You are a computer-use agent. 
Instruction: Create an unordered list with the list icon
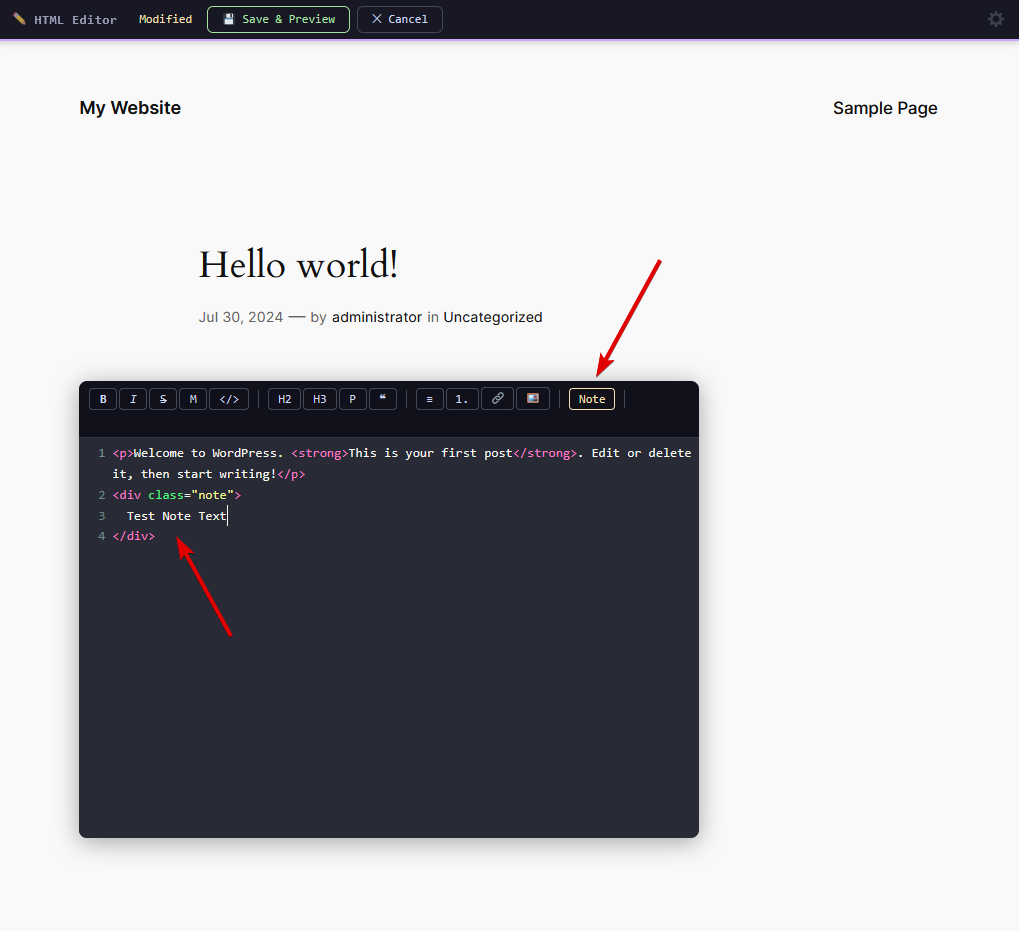click(428, 398)
